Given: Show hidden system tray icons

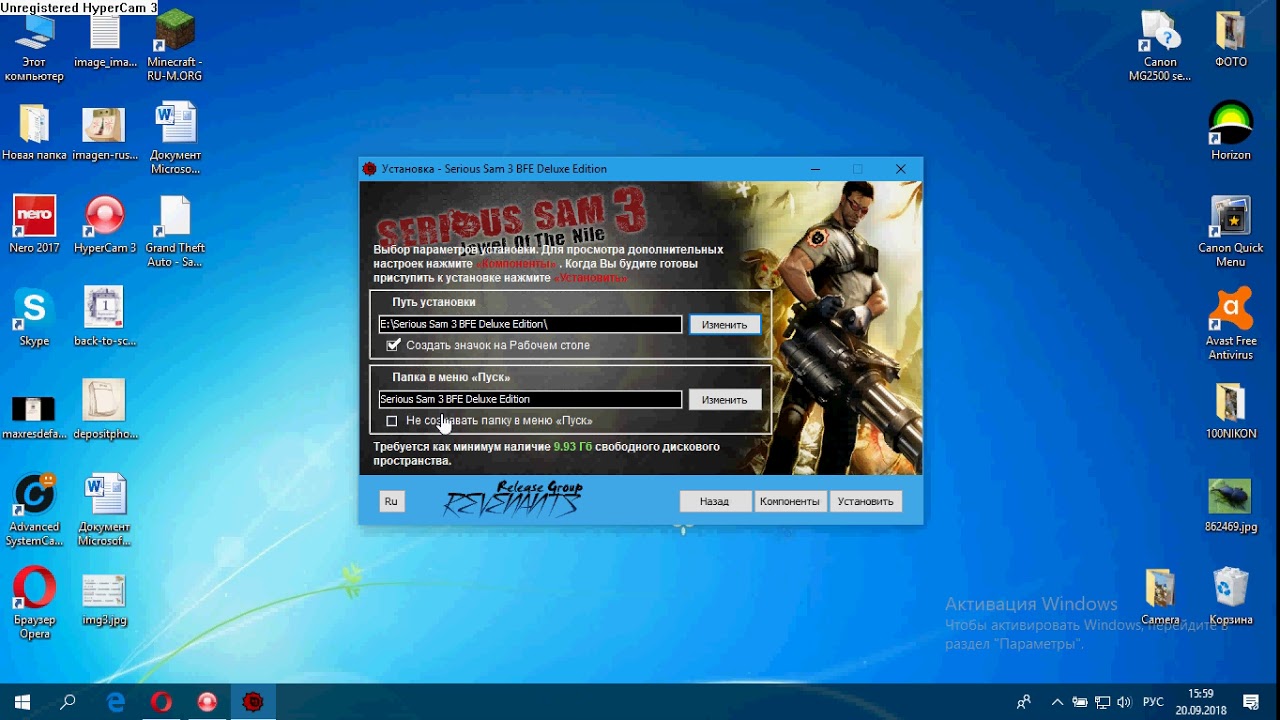Looking at the screenshot, I should tap(1057, 702).
